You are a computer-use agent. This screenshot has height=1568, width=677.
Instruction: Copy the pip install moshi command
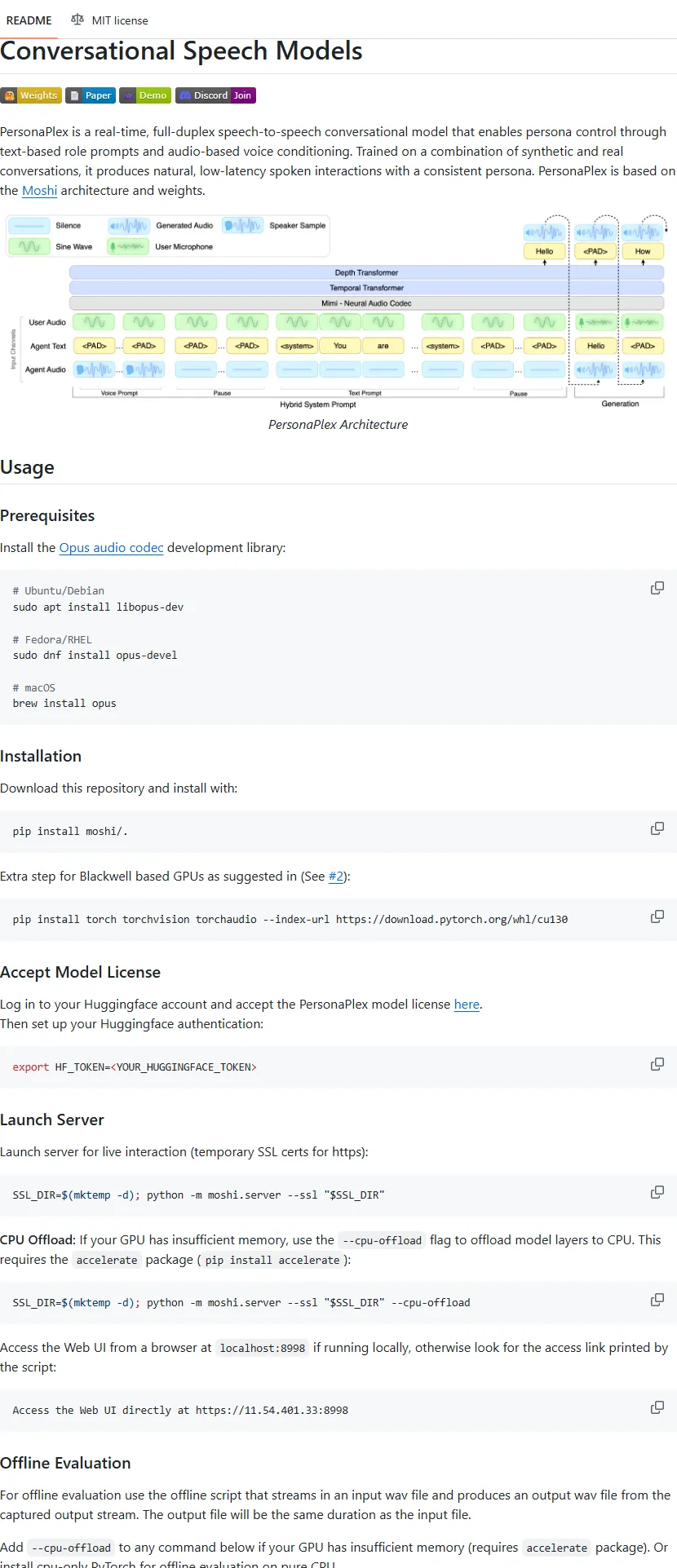point(657,828)
